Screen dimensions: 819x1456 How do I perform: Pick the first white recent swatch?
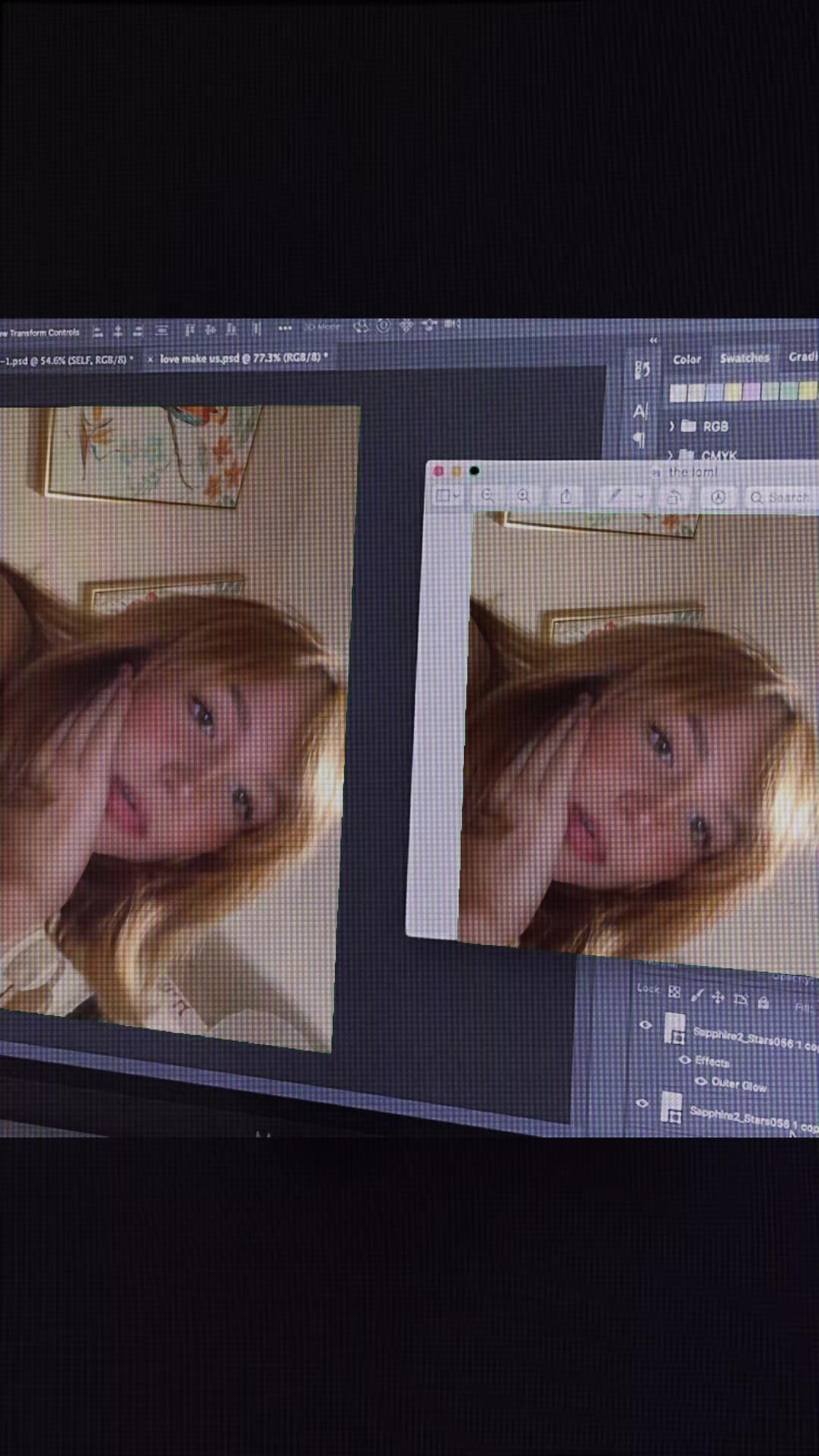[x=678, y=393]
